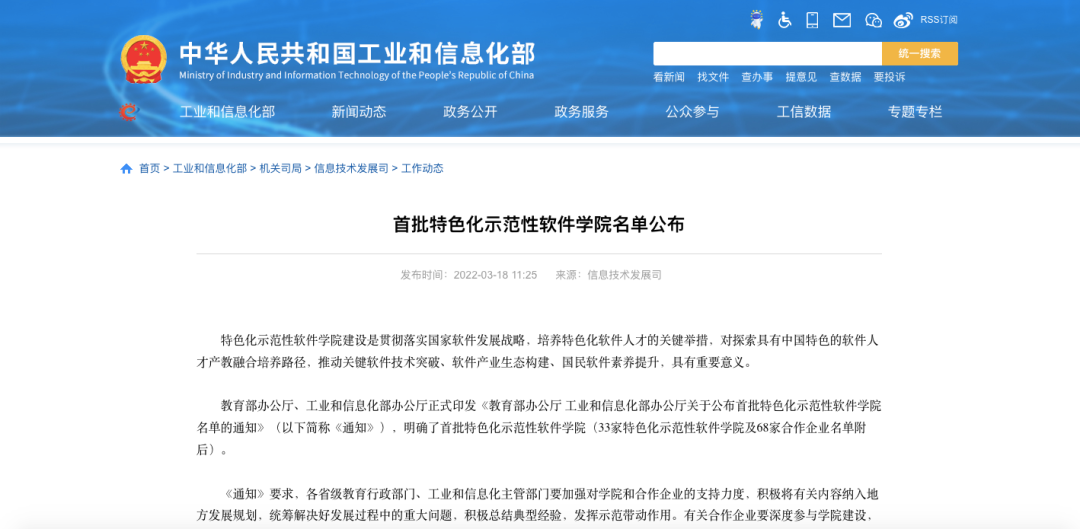Open the mobile phone version icon
The height and width of the screenshot is (529, 1080).
[813, 20]
